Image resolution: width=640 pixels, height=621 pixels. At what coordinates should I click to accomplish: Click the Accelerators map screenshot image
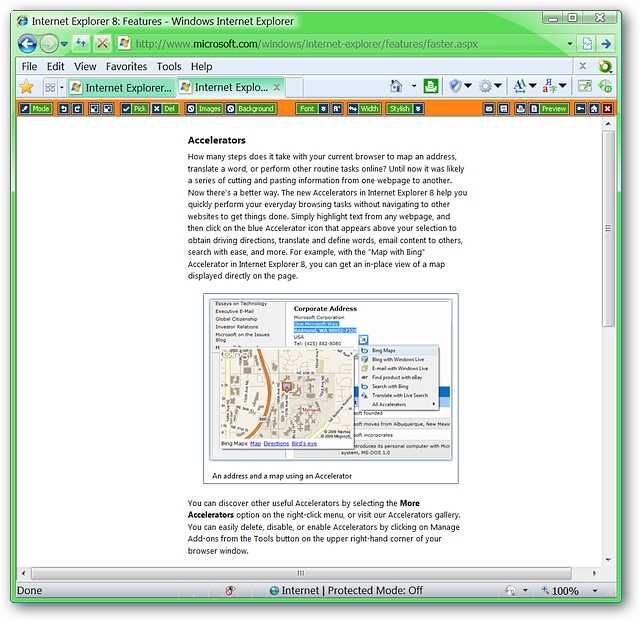[331, 381]
